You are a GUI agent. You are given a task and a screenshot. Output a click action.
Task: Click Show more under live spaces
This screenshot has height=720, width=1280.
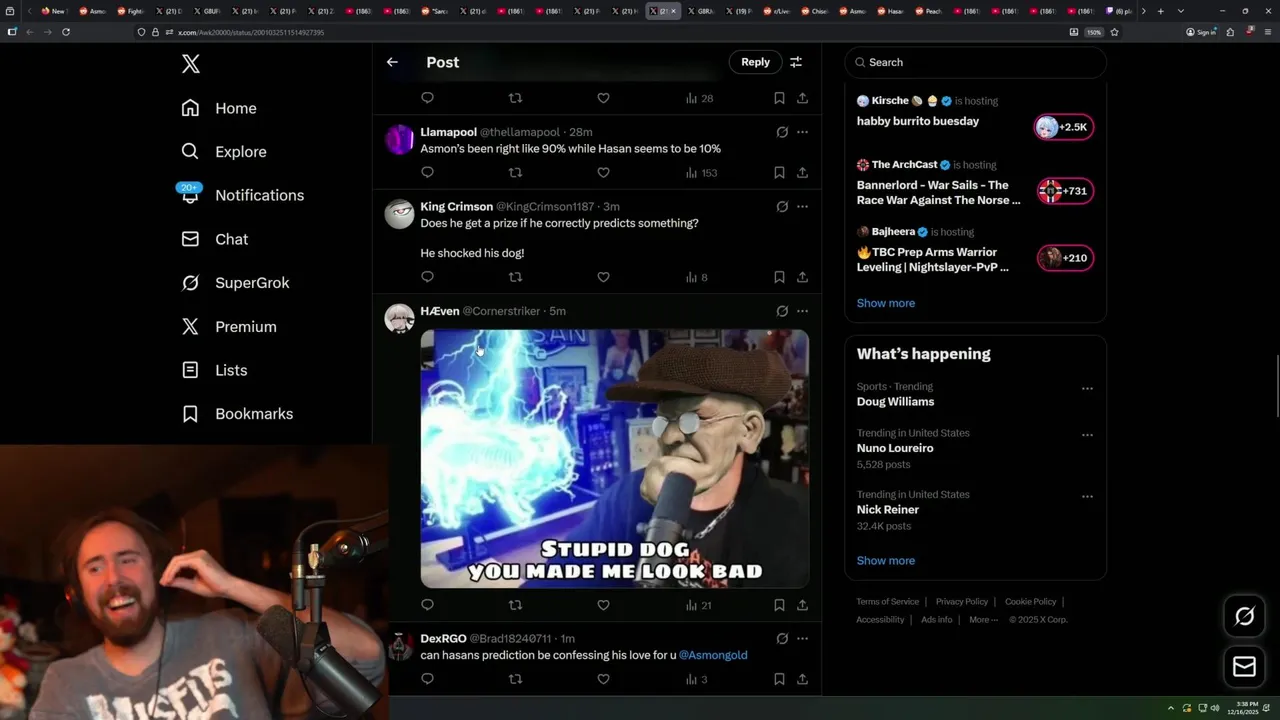(x=885, y=303)
